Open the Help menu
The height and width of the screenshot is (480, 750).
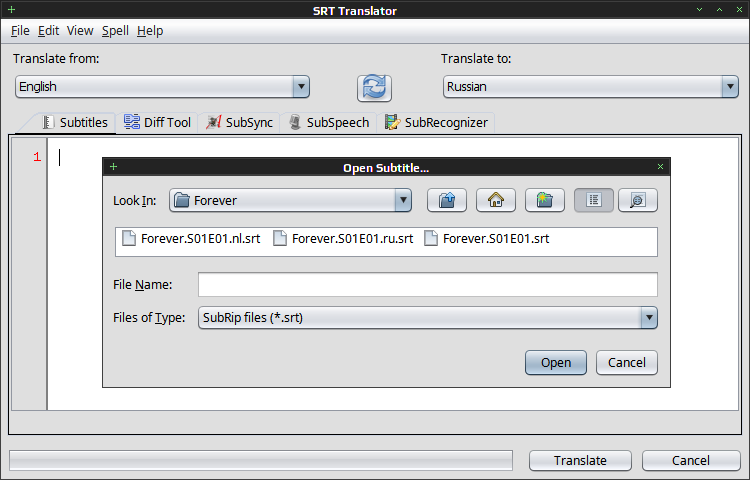click(x=150, y=31)
